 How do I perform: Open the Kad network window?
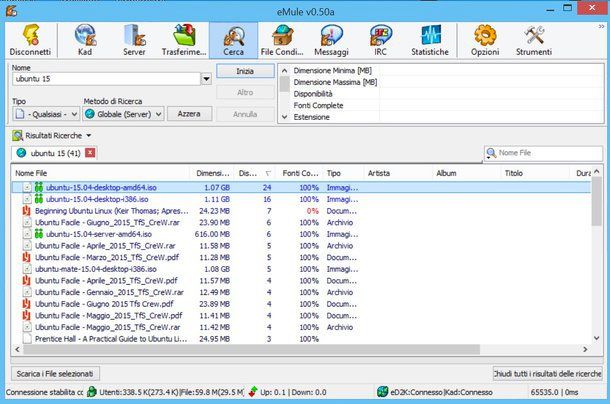coord(85,40)
